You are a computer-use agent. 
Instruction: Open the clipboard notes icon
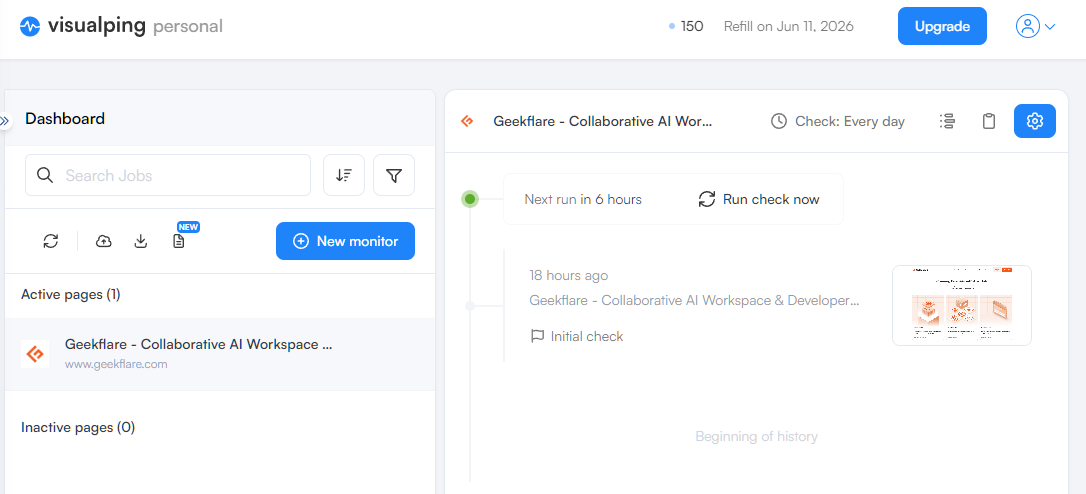pos(989,121)
